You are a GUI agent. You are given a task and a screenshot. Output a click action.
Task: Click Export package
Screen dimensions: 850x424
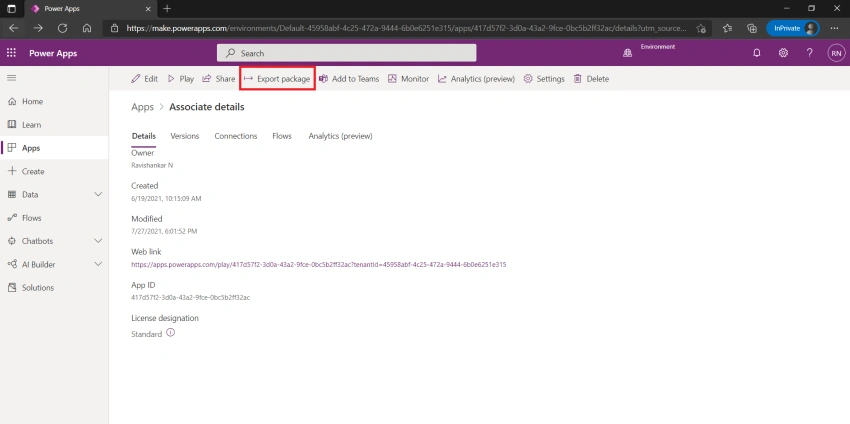pos(277,79)
